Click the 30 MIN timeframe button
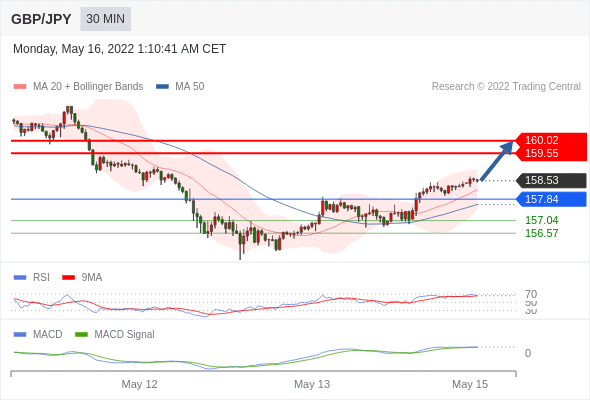 [105, 19]
